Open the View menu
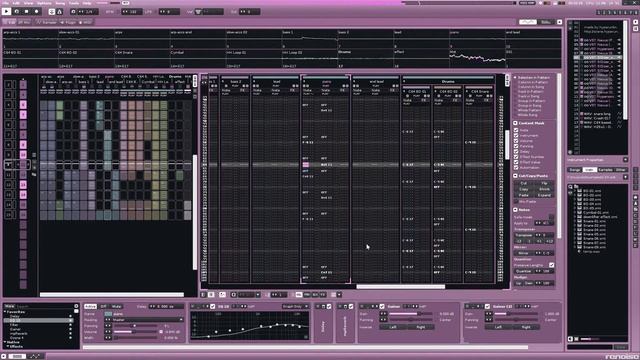Screen dimensions: 640x360 [28, 3]
